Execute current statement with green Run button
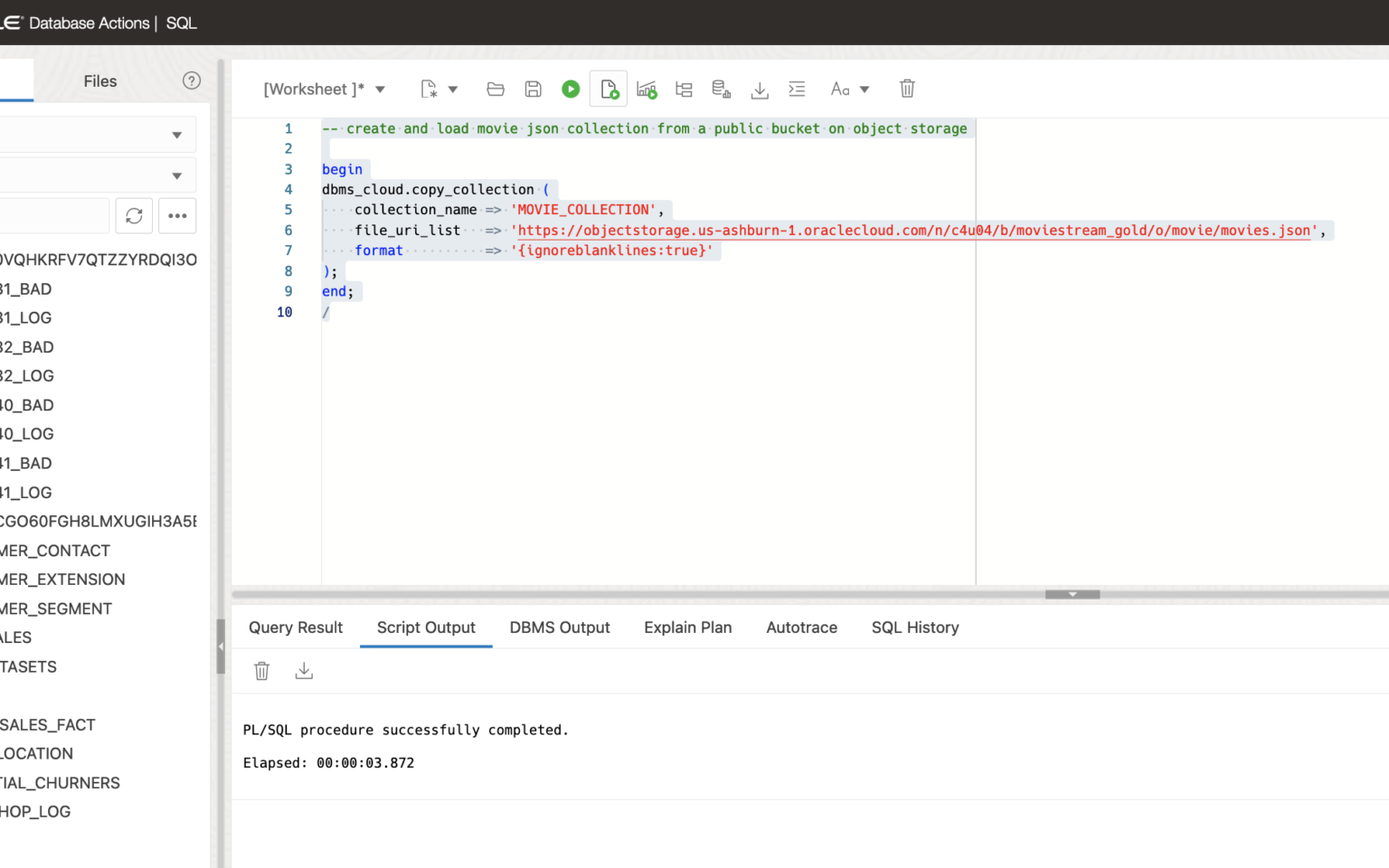 [x=570, y=88]
